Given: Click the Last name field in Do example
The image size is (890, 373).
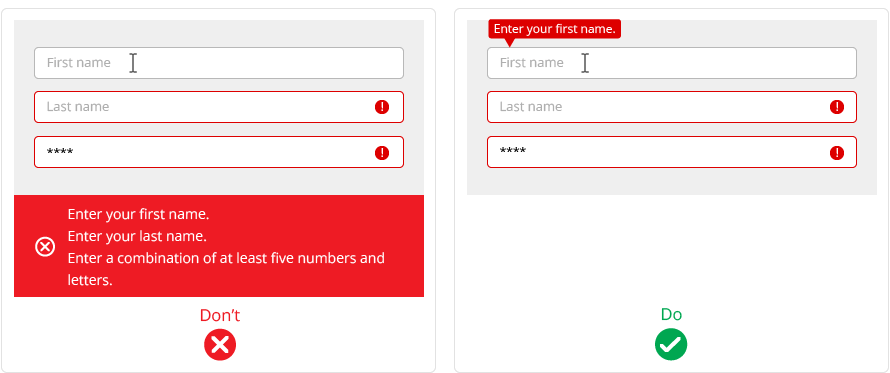Looking at the screenshot, I should tap(671, 107).
